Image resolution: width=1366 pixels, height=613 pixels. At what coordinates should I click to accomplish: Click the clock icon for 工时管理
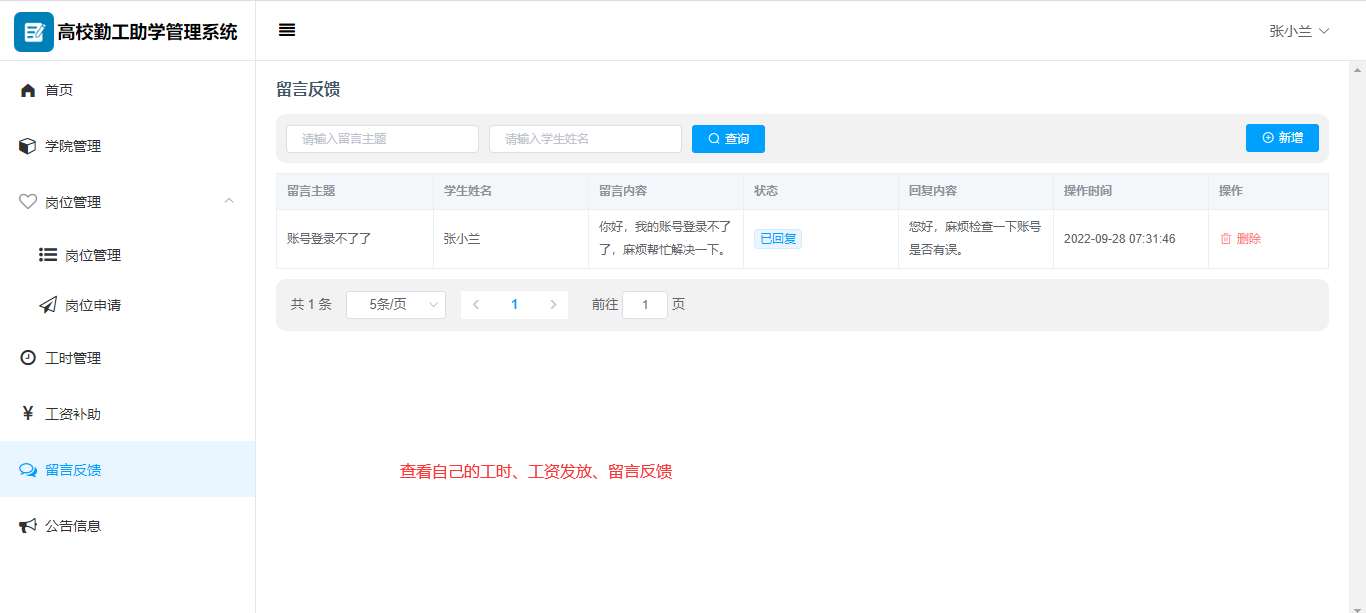[28, 358]
